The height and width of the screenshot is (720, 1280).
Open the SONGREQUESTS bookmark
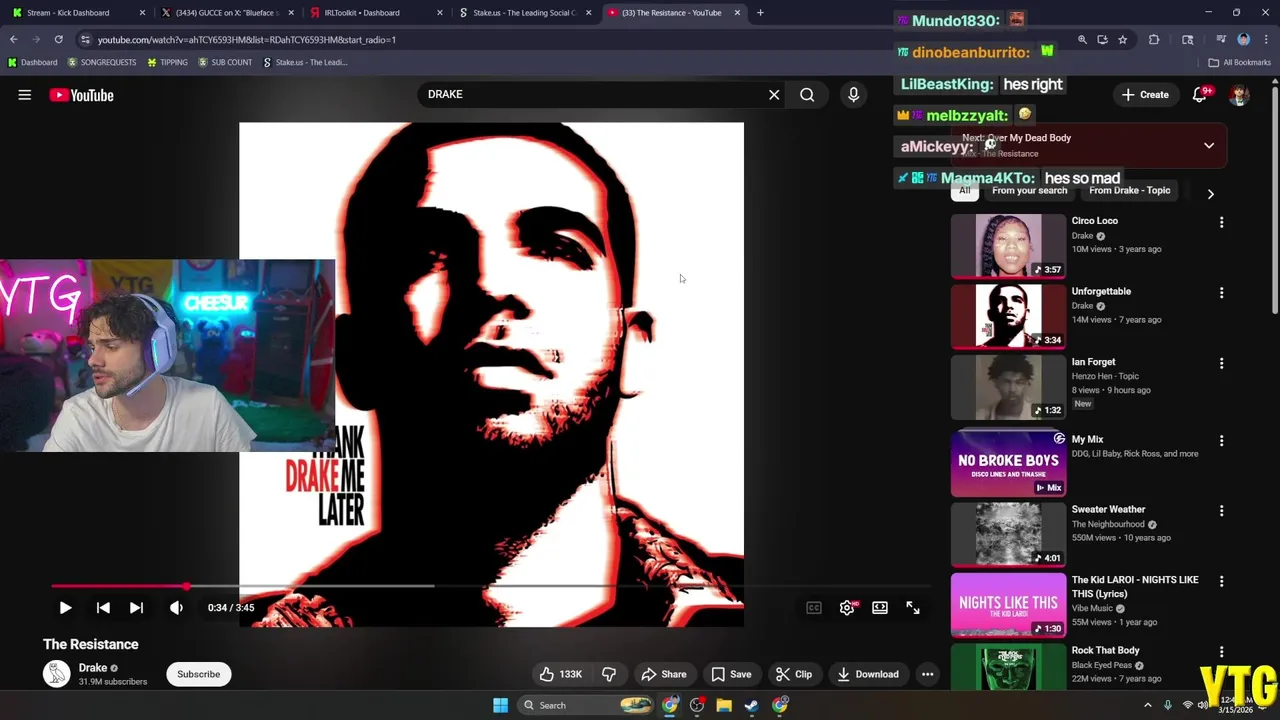(102, 62)
